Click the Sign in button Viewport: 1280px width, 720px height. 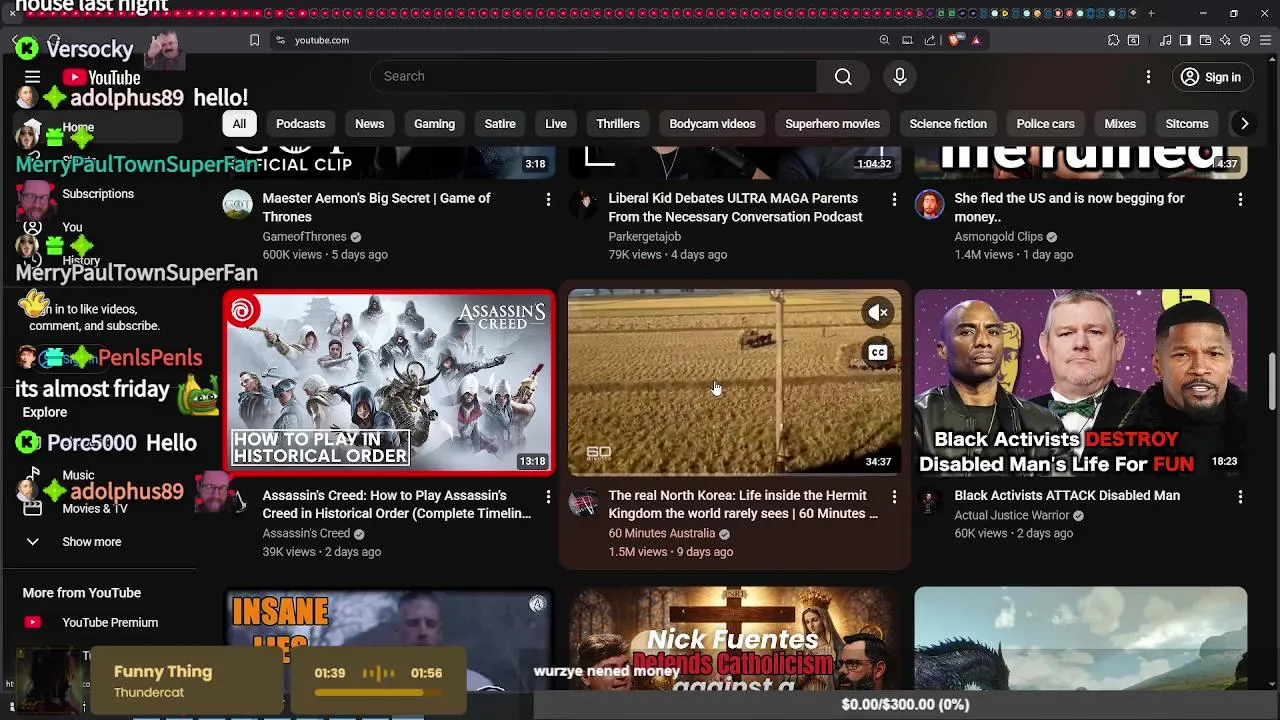(x=1210, y=77)
